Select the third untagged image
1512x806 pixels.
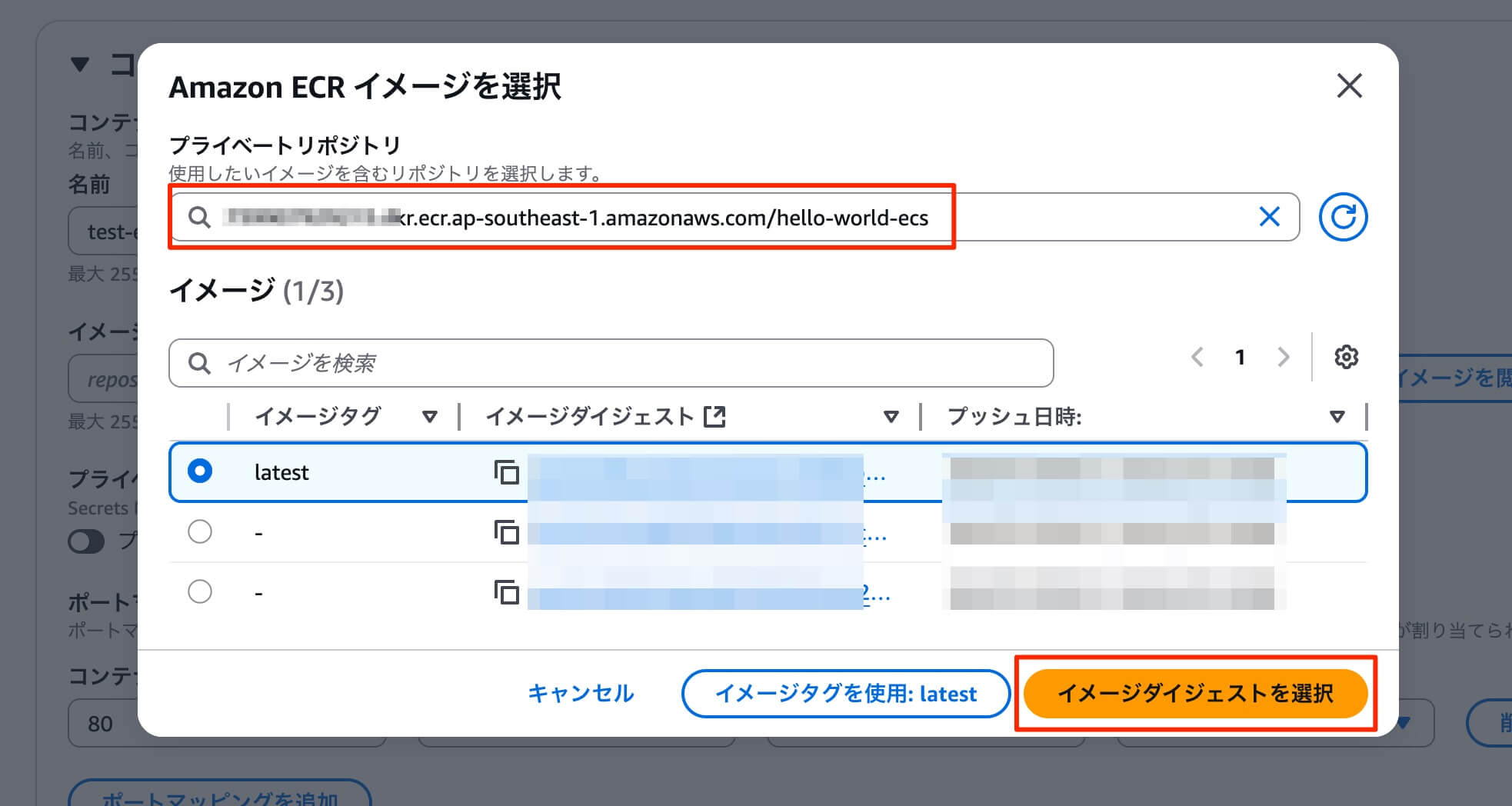pyautogui.click(x=200, y=591)
